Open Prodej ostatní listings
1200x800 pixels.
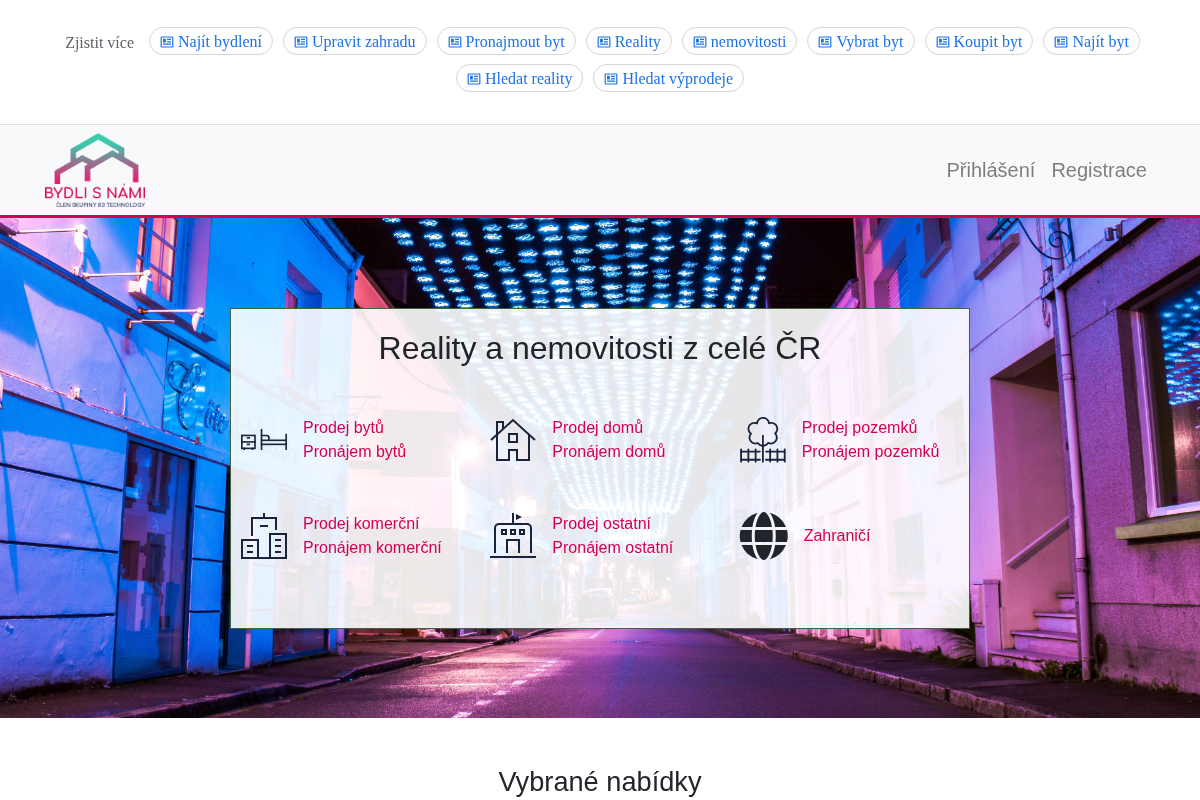601,524
